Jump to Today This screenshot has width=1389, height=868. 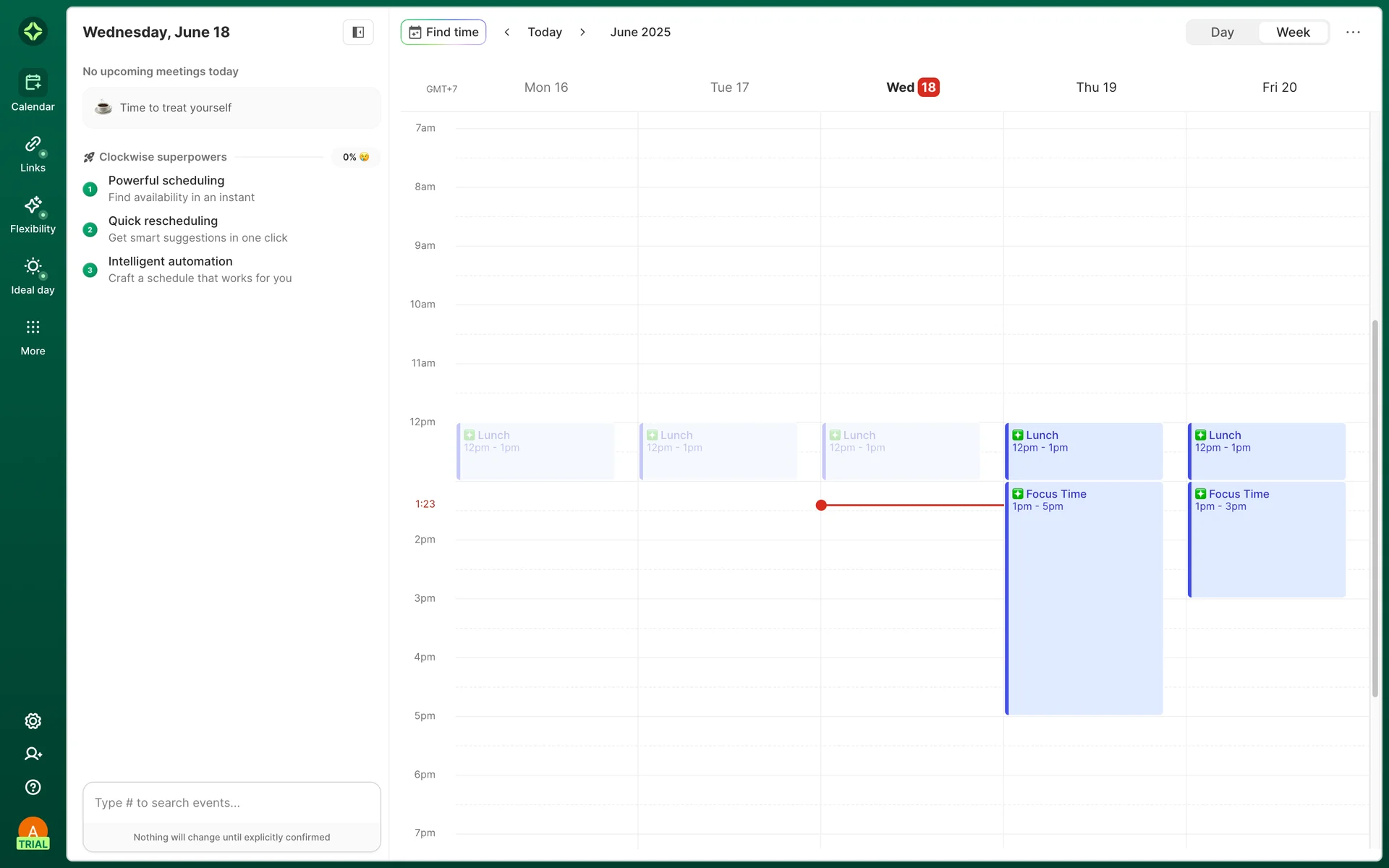coord(545,32)
